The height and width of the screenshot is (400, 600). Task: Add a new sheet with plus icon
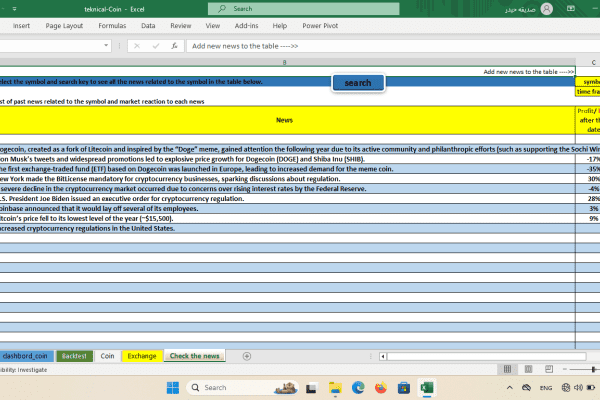point(247,356)
